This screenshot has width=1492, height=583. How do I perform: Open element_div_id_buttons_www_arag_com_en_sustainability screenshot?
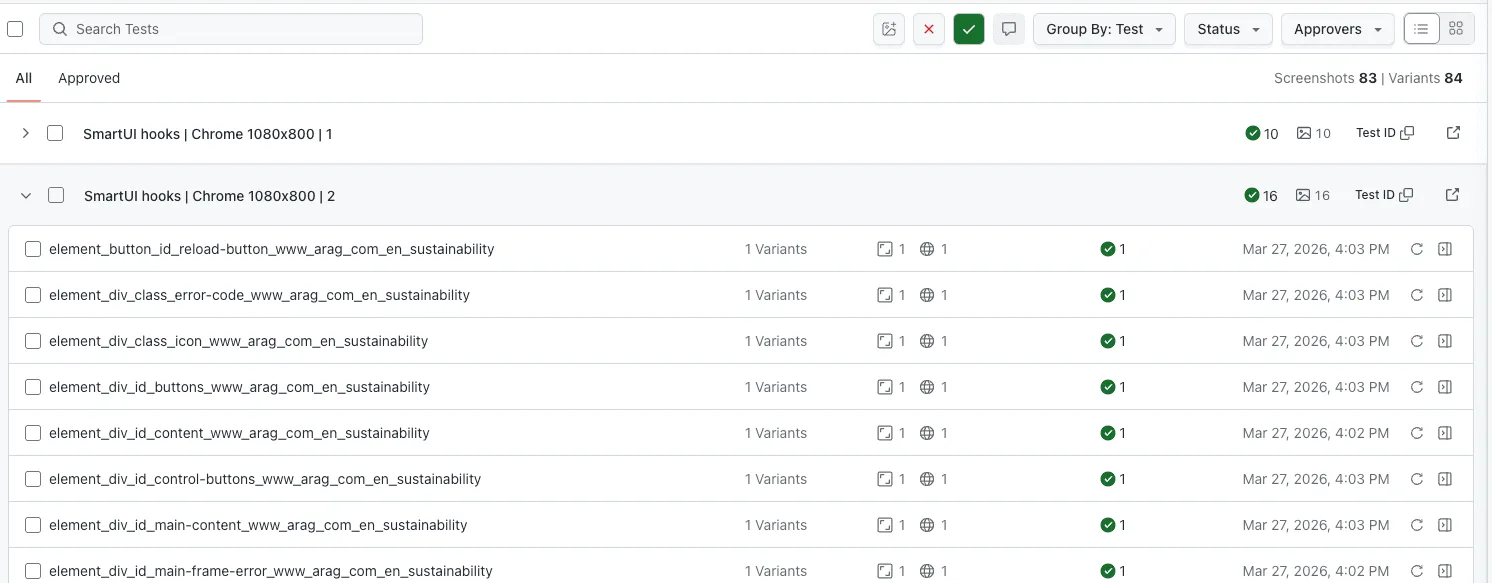pyautogui.click(x=239, y=387)
